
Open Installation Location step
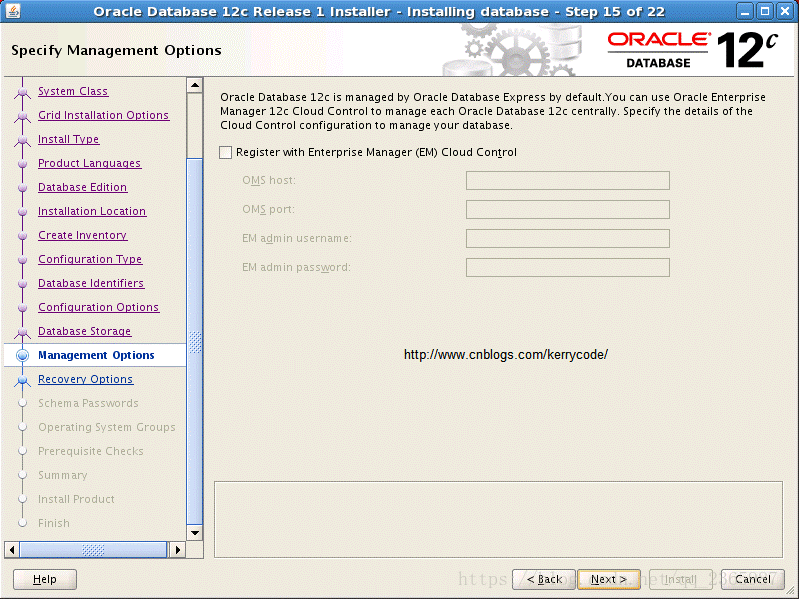pos(92,211)
